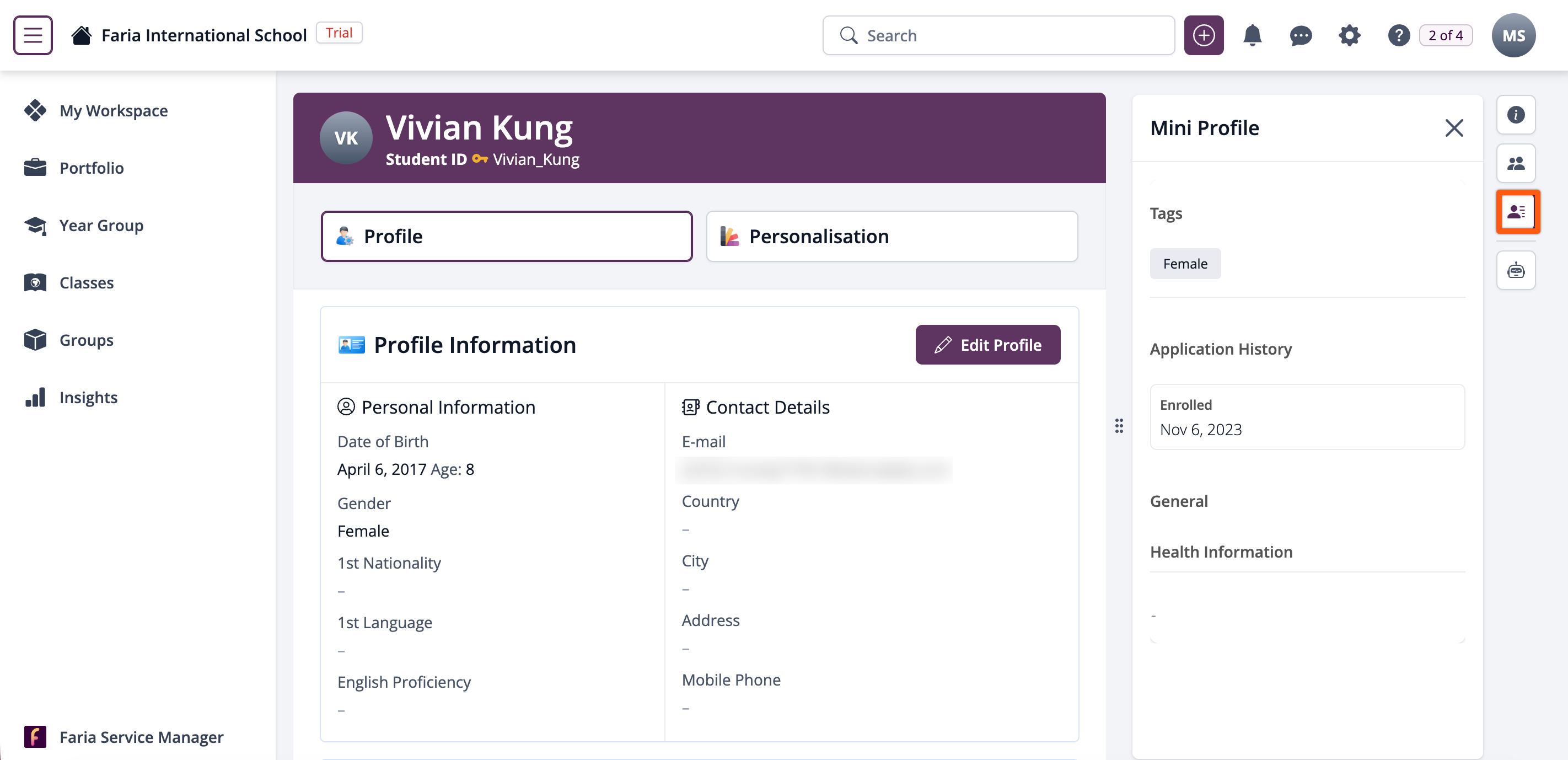Viewport: 1568px width, 760px height.
Task: Switch to the Personalisation tab
Action: click(x=891, y=236)
